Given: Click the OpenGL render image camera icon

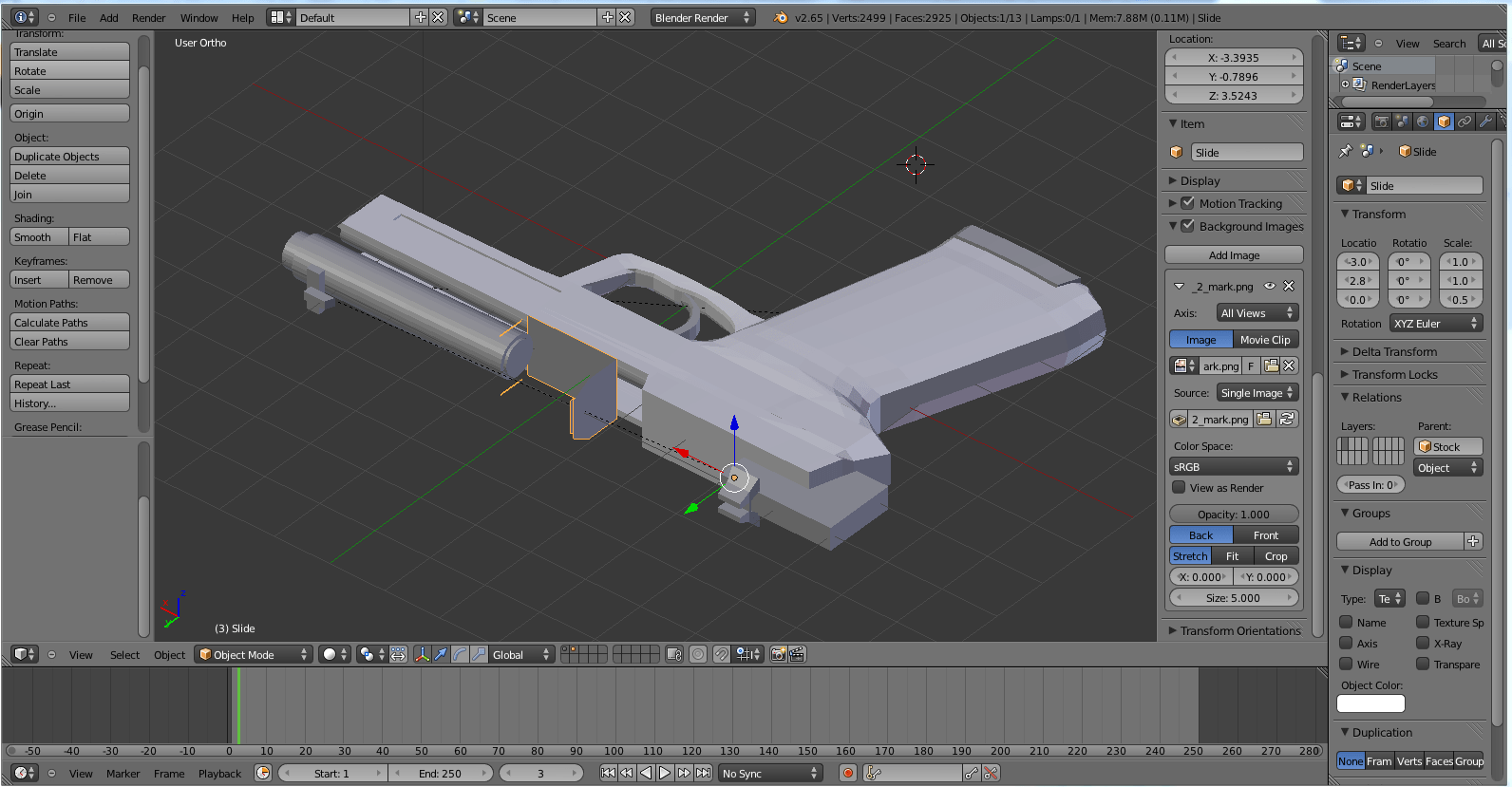Looking at the screenshot, I should pyautogui.click(x=779, y=654).
